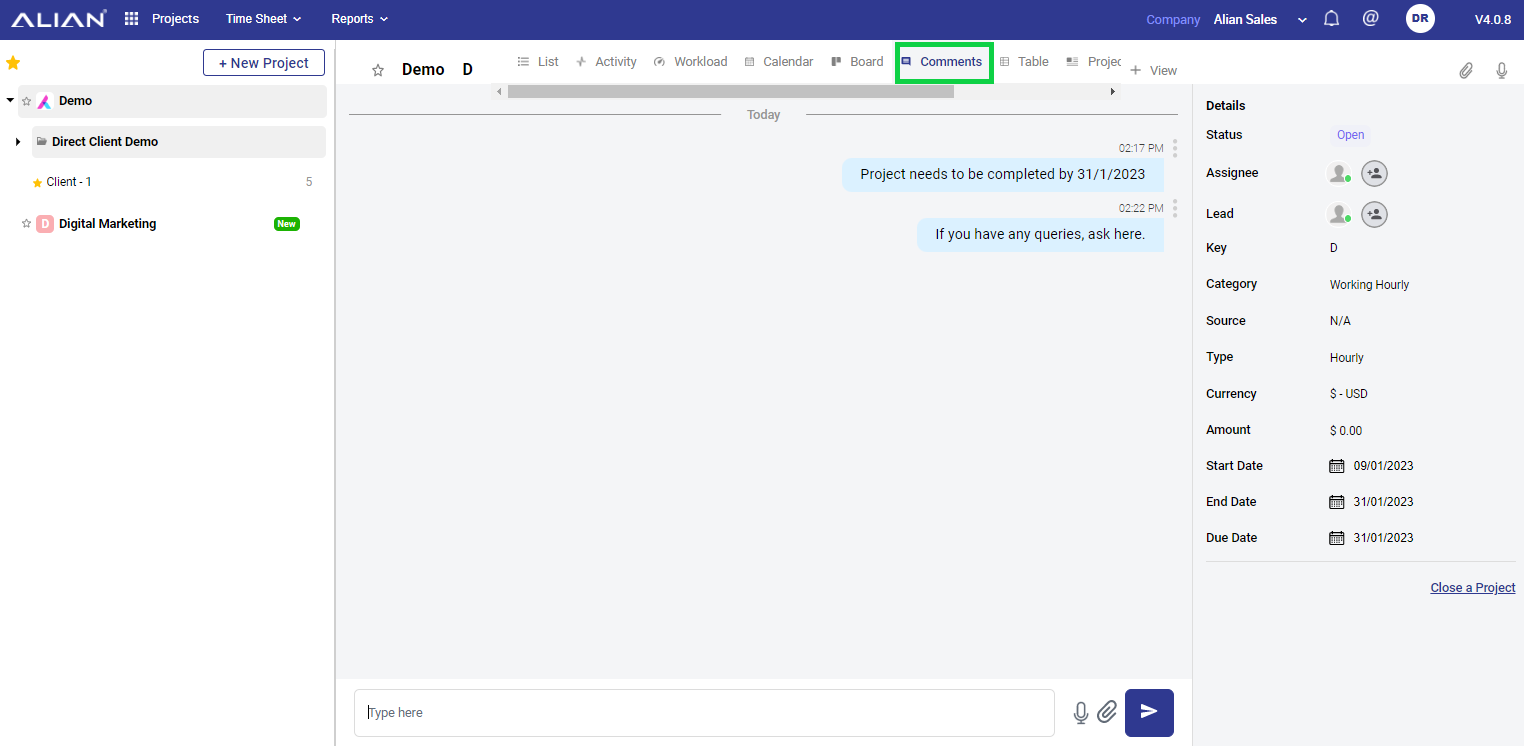
Task: Toggle the yellow favorites filter star
Action: tap(13, 63)
